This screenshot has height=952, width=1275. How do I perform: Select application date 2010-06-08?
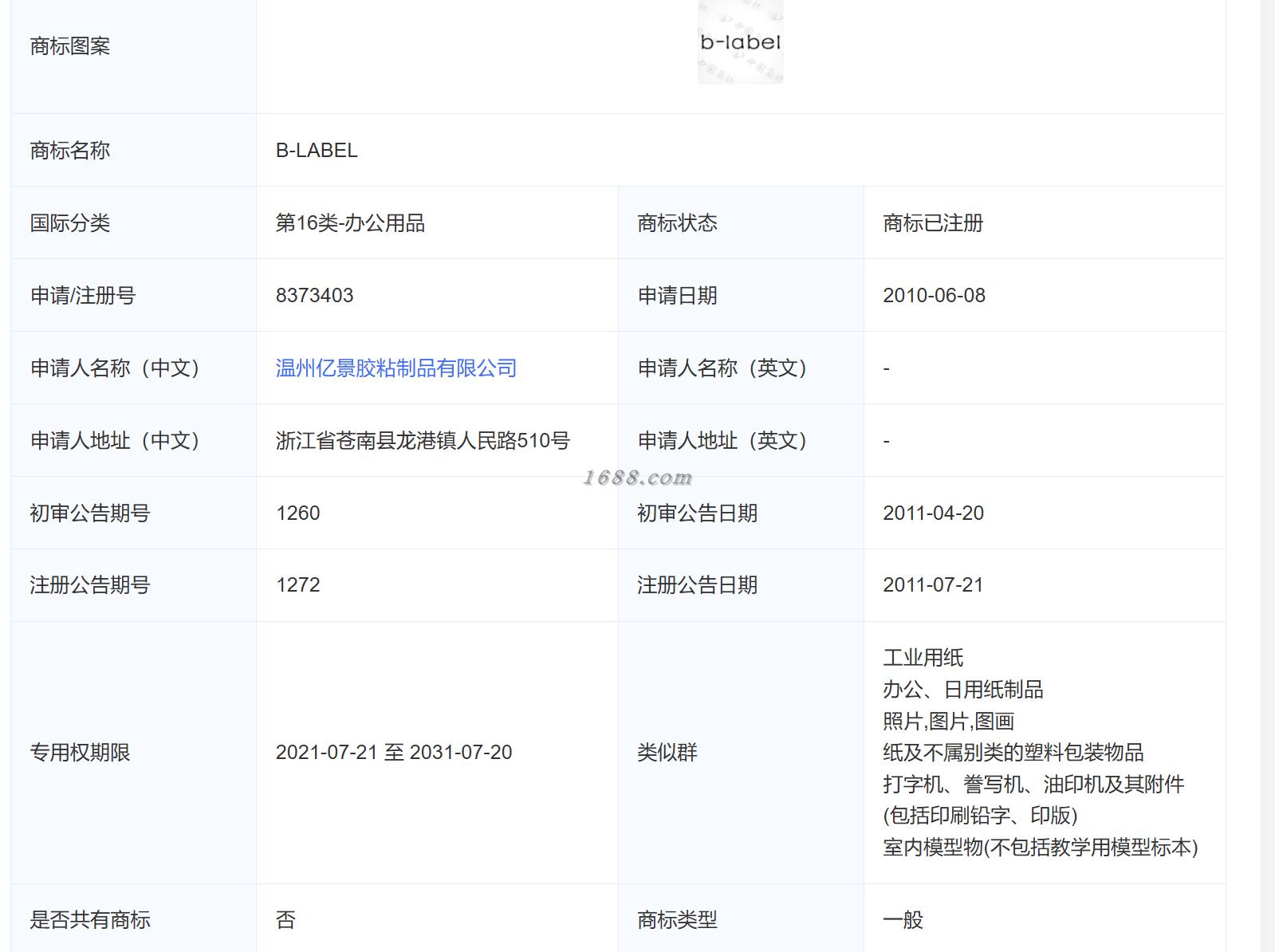(934, 296)
